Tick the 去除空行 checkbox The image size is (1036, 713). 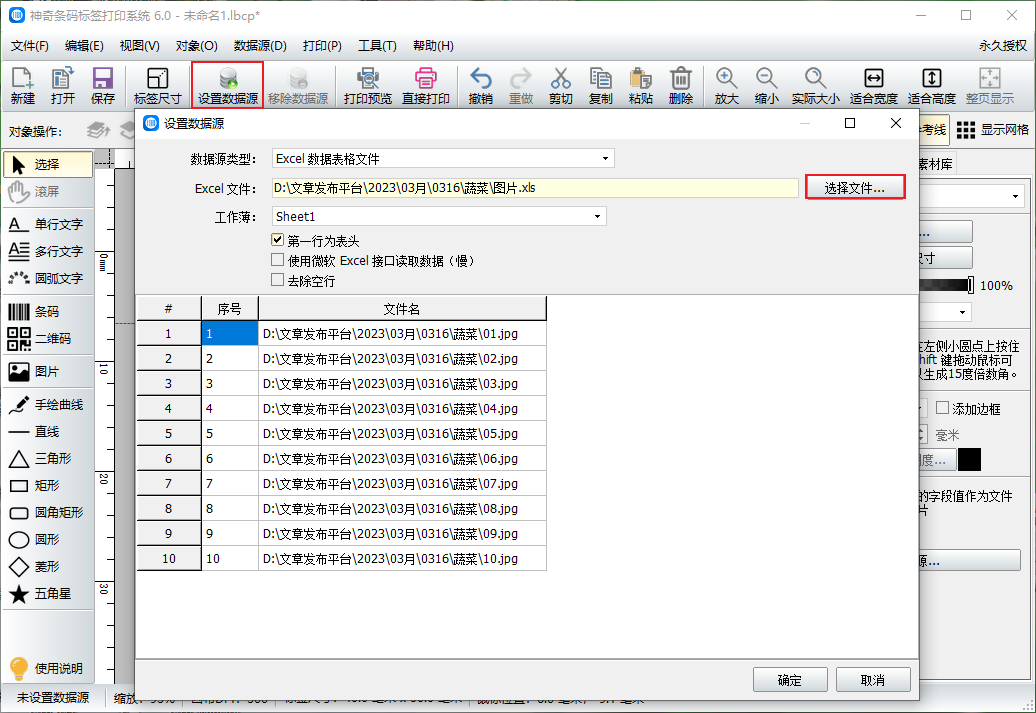tap(278, 280)
